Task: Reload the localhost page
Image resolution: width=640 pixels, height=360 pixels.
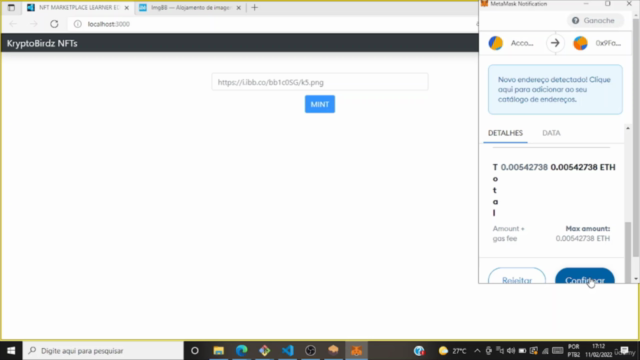Action: (54, 24)
